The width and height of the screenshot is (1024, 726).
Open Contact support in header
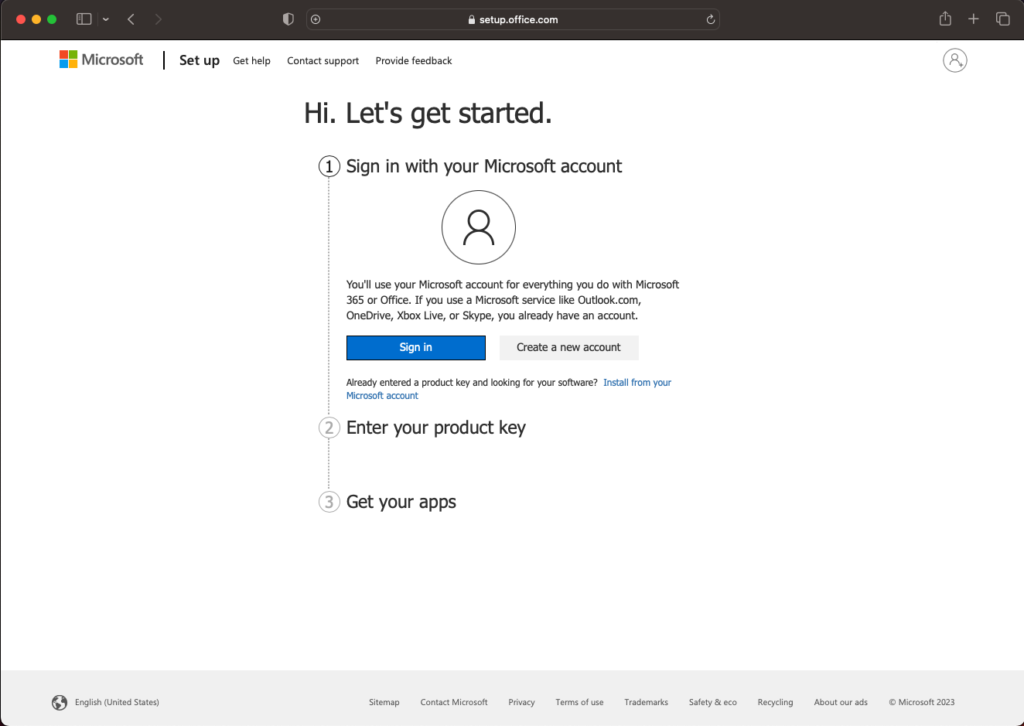323,61
